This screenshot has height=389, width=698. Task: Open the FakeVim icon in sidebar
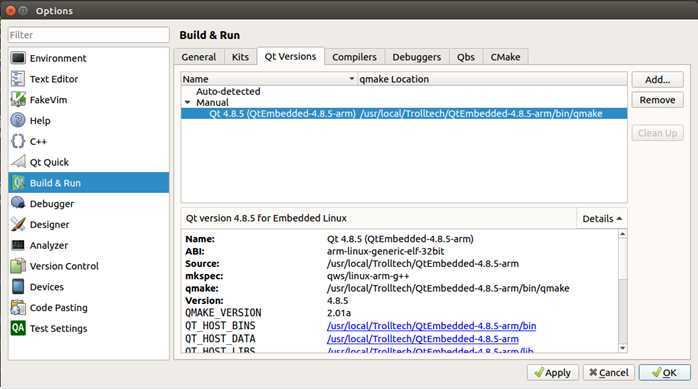point(18,100)
